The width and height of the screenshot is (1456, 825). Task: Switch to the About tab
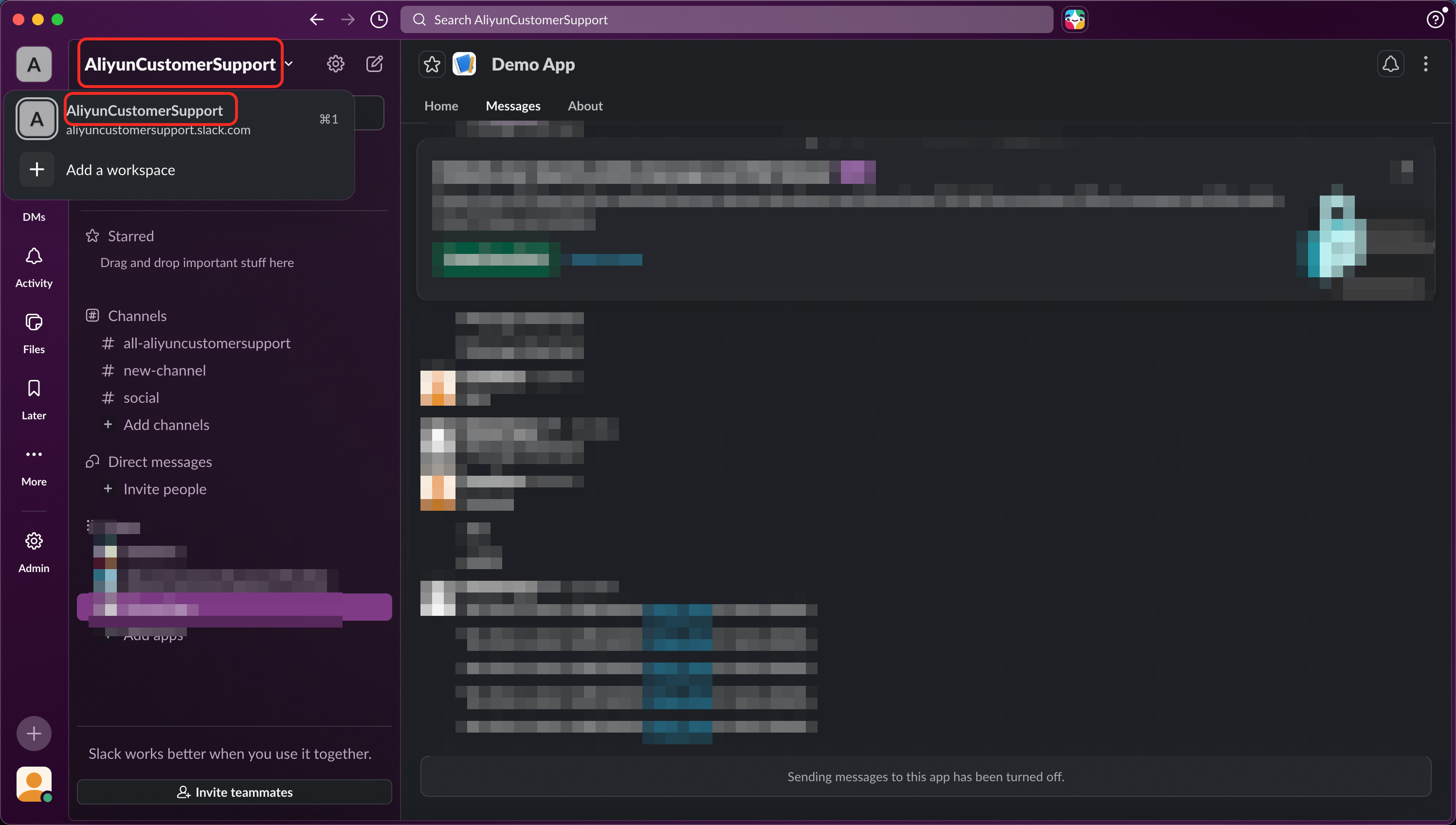(585, 106)
